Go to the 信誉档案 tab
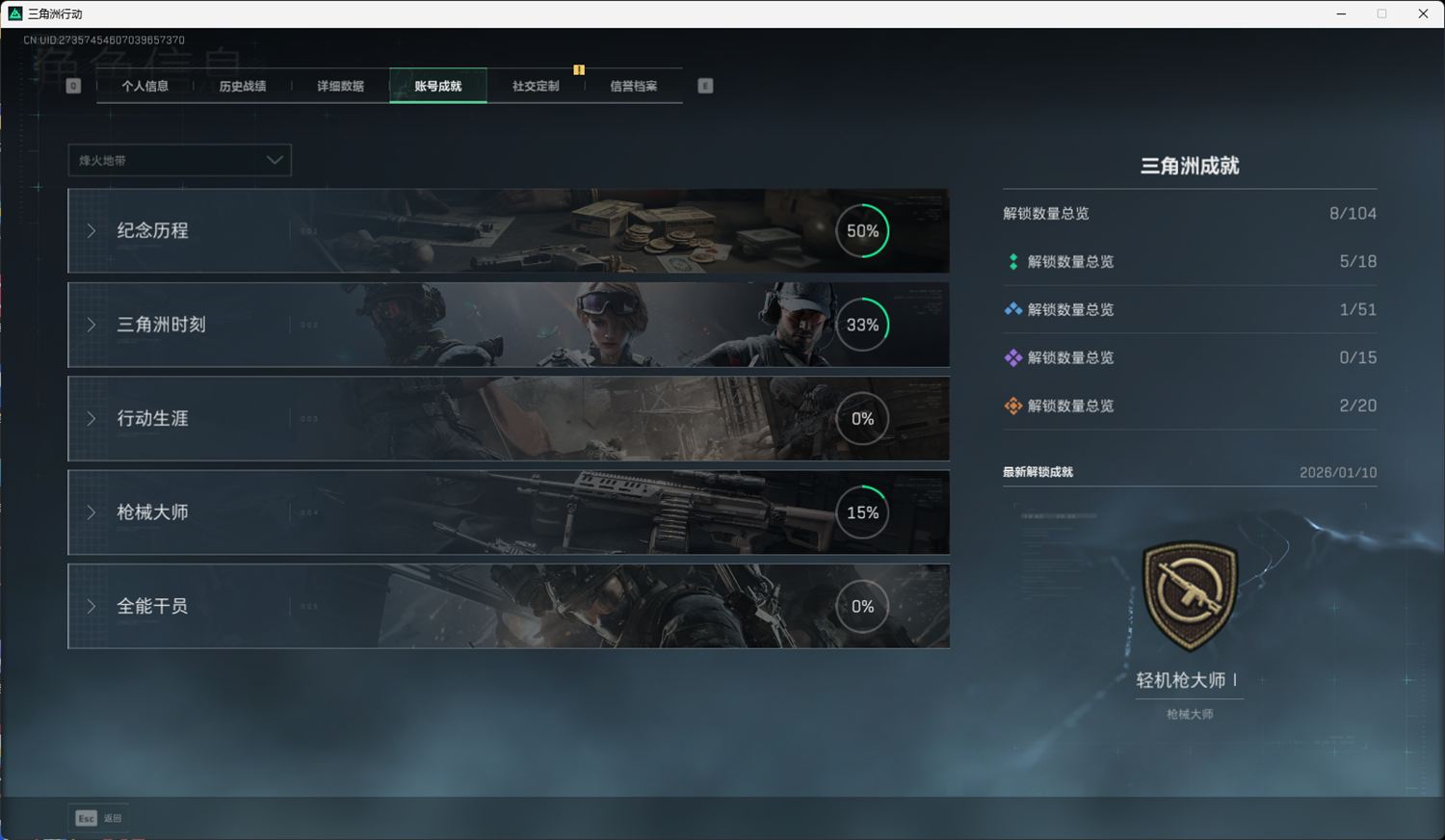Viewport: 1445px width, 840px height. (x=633, y=86)
